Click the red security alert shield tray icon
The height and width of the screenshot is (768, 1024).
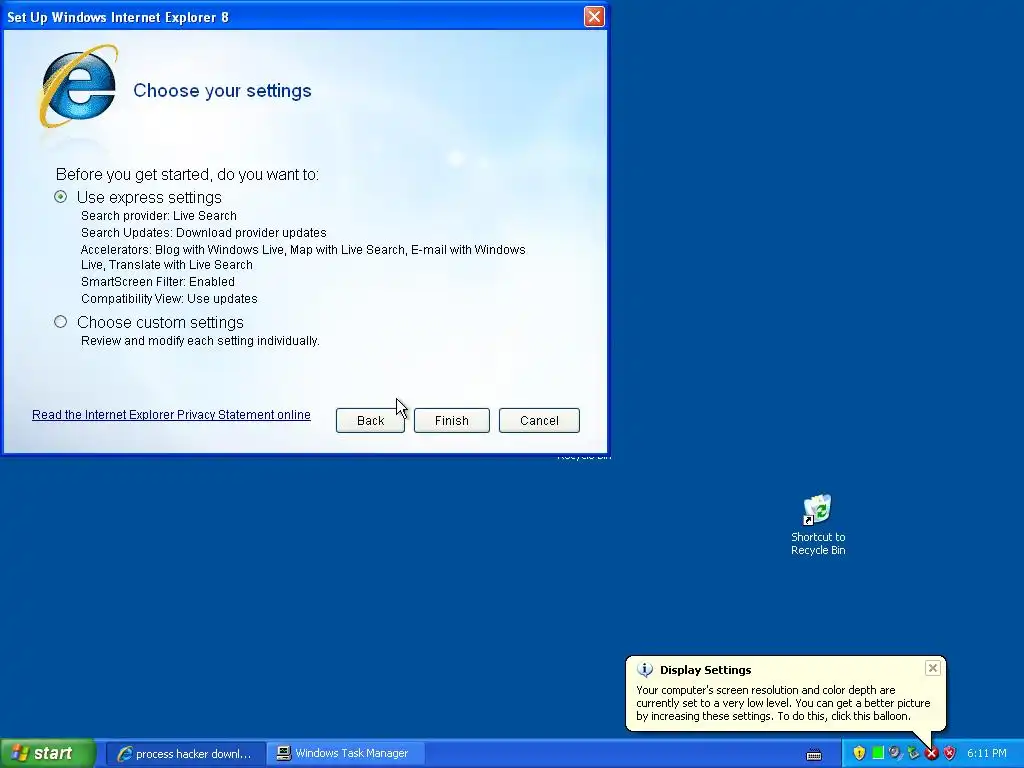click(950, 753)
